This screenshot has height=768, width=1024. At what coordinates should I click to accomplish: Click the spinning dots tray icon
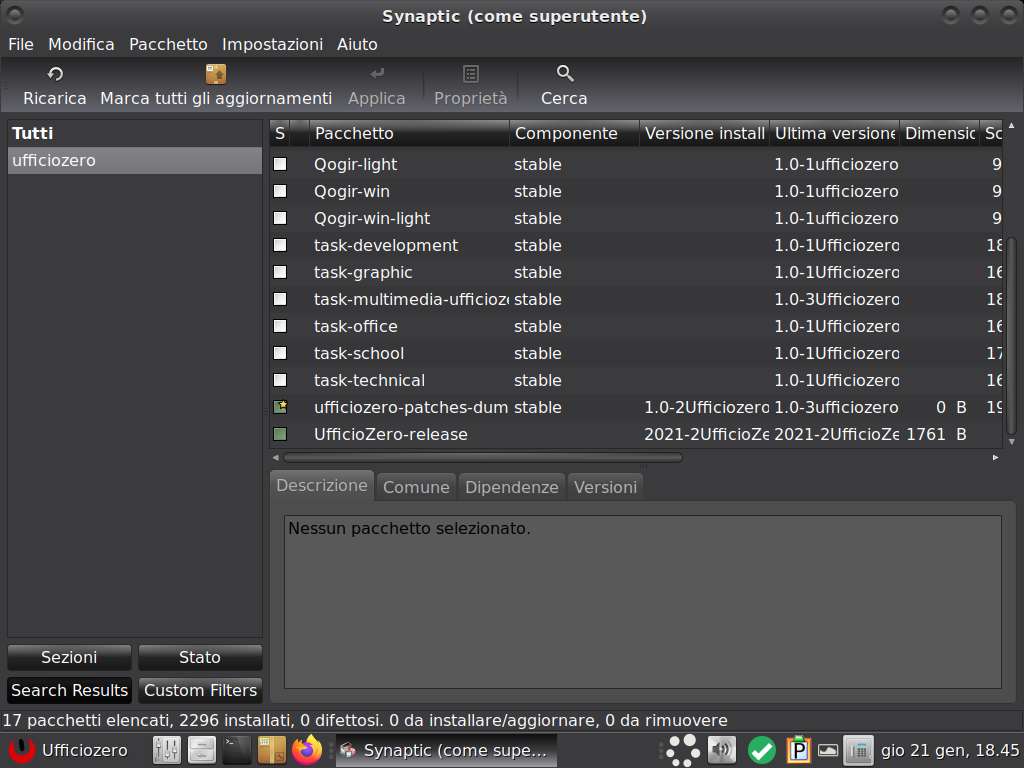pos(683,750)
